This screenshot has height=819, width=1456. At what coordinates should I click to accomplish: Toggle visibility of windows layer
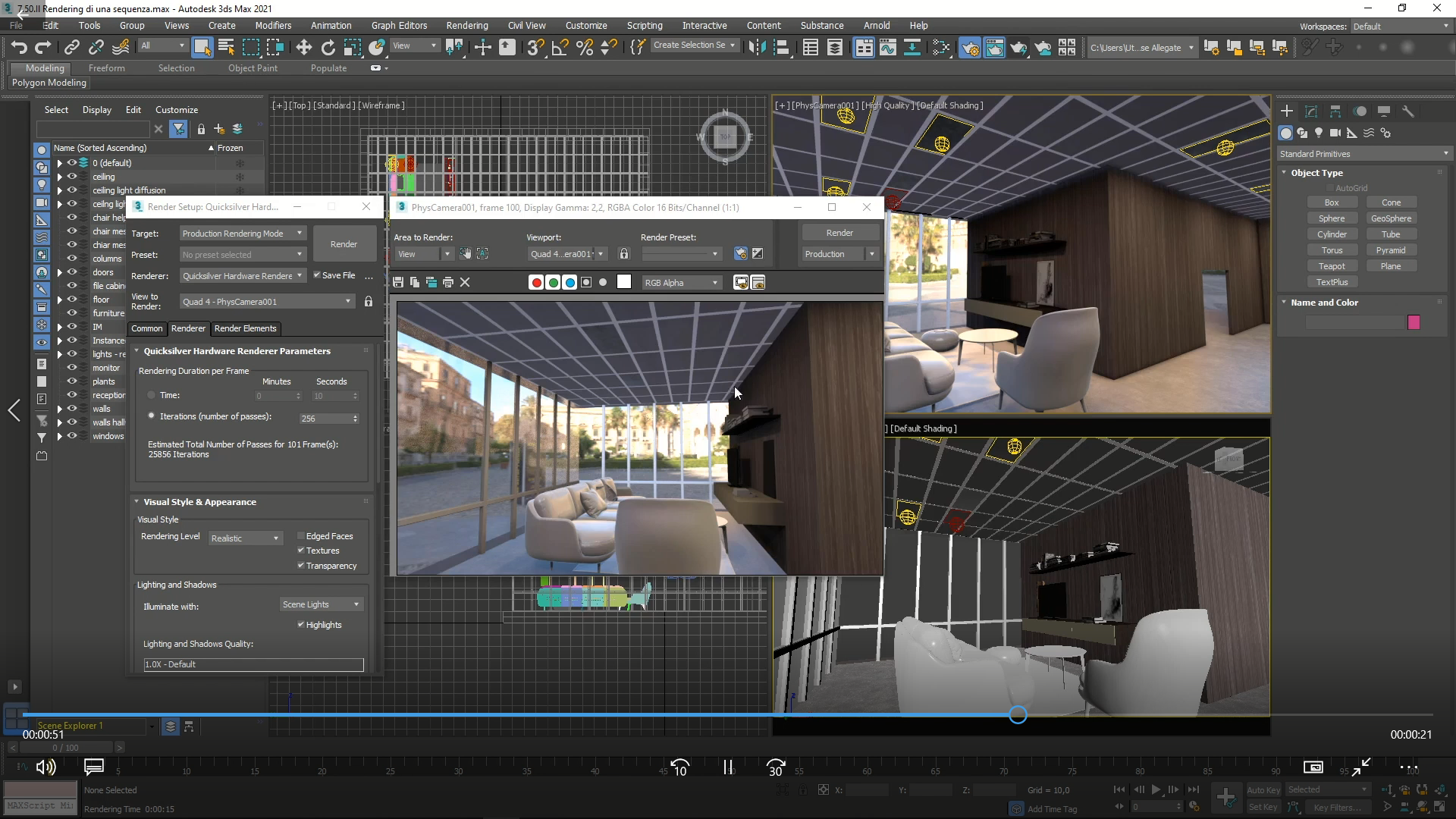tap(72, 435)
